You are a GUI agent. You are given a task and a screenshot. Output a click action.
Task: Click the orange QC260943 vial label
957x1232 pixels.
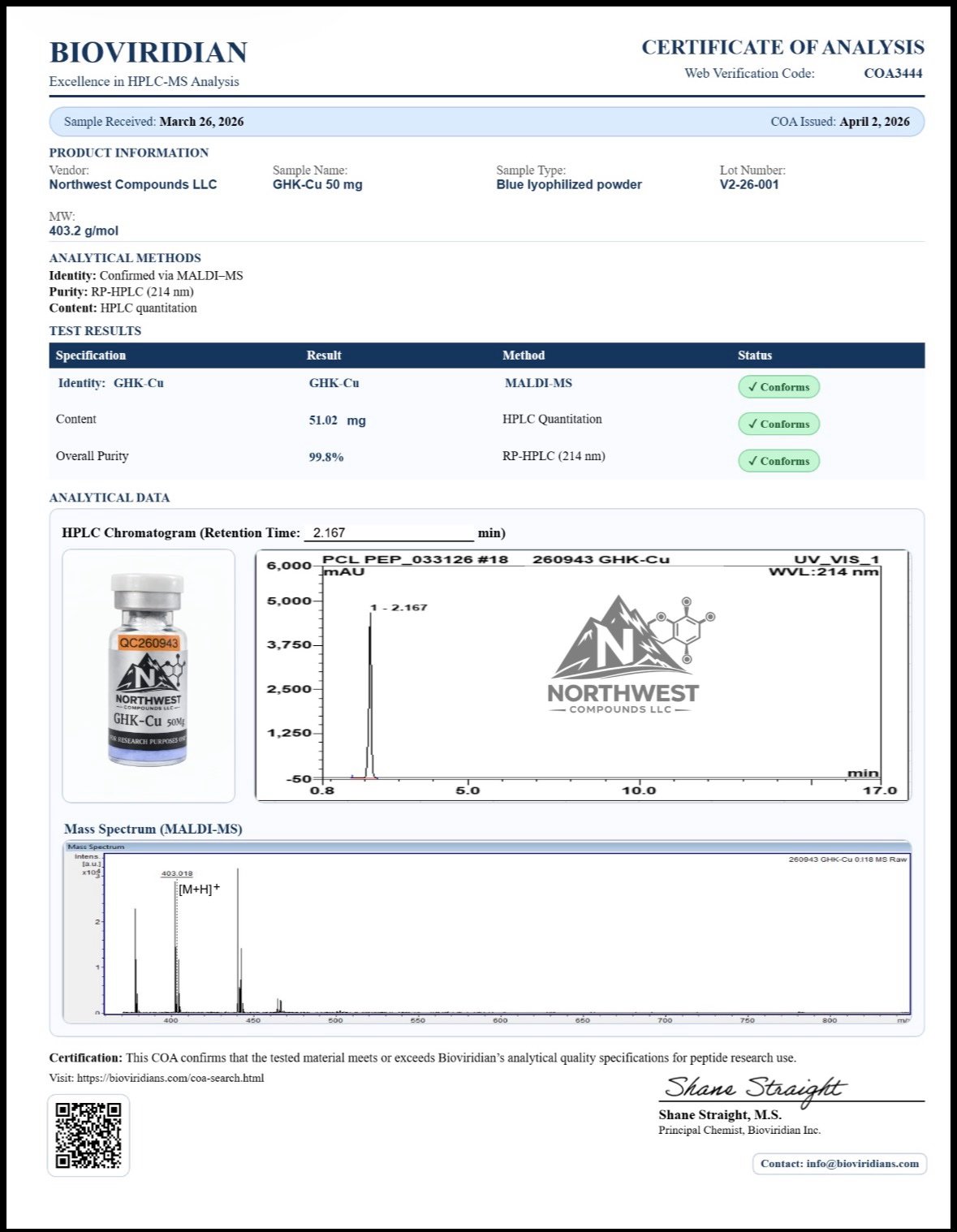pos(149,643)
